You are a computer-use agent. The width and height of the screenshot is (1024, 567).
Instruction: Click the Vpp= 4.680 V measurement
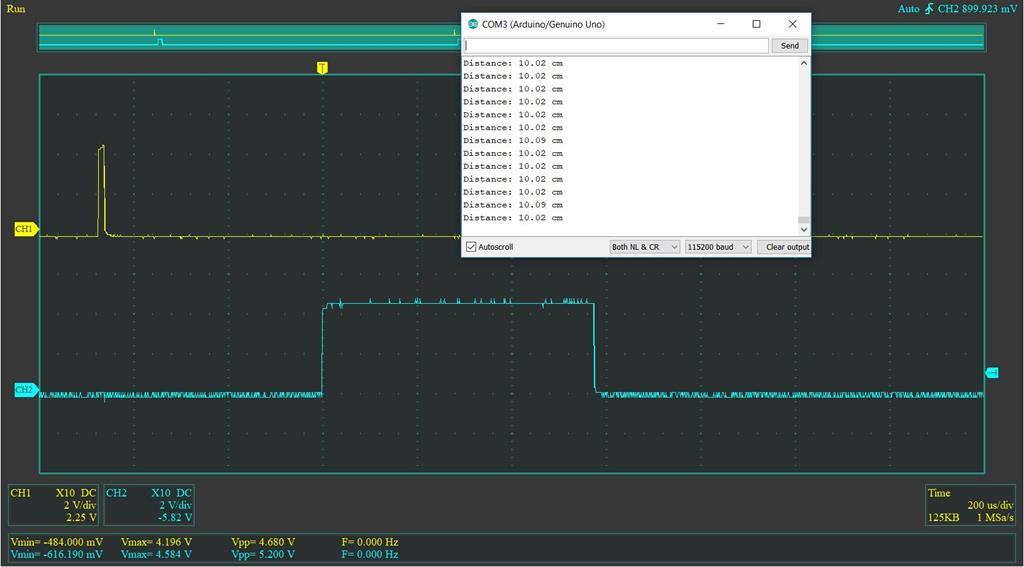pos(263,542)
